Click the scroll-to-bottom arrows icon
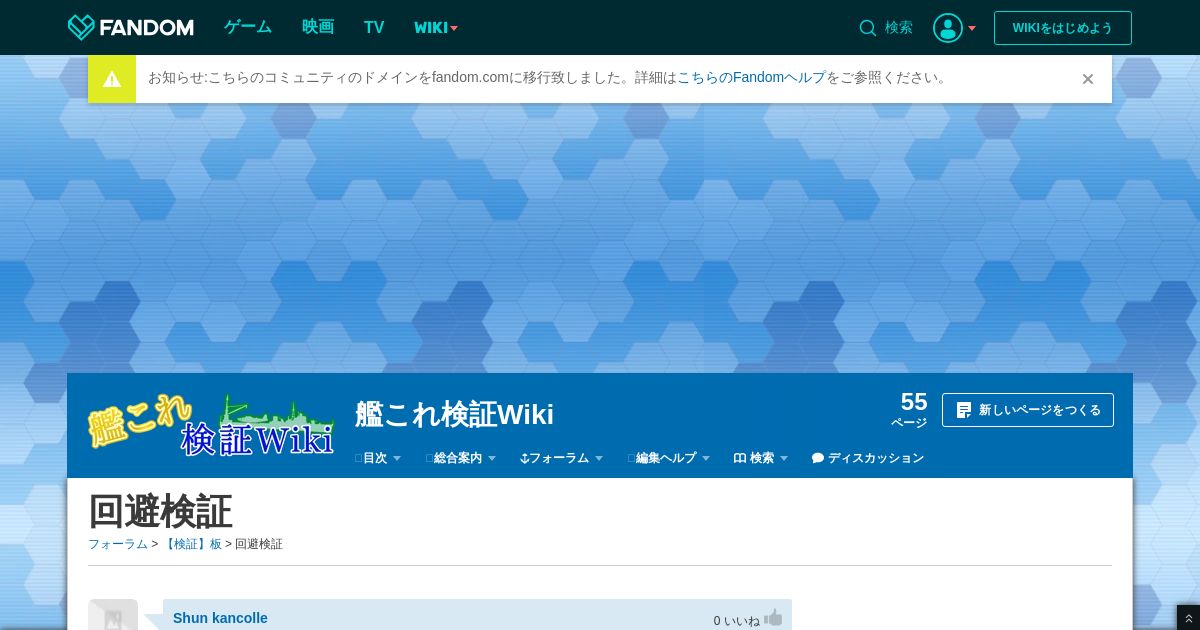Viewport: 1200px width, 630px height. (x=1188, y=619)
